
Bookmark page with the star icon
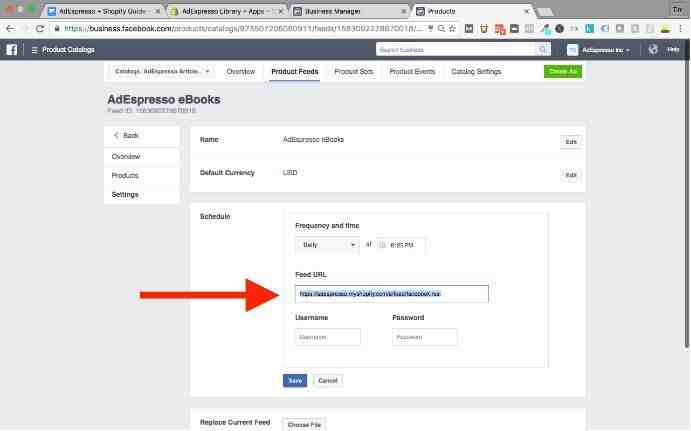453,29
